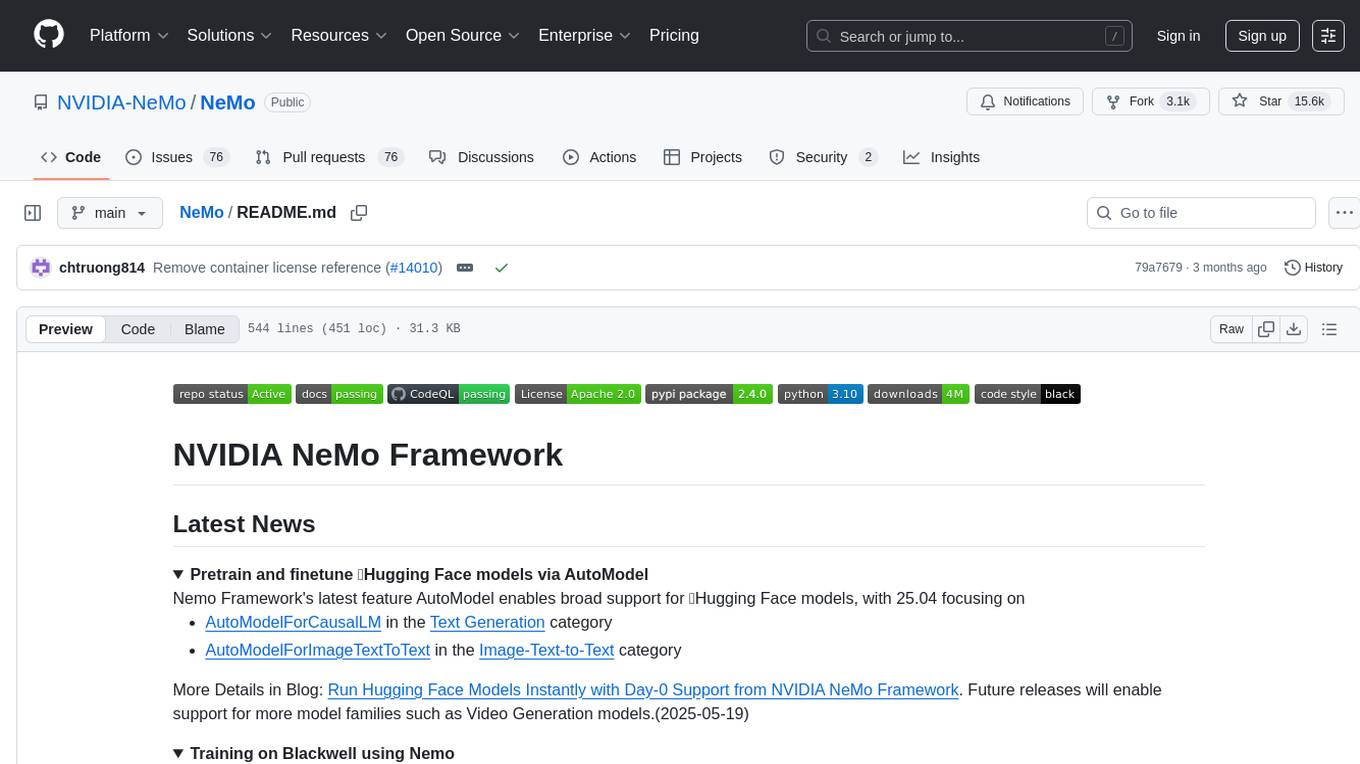1360x764 pixels.
Task: Fork the NeMo repository
Action: click(1151, 101)
